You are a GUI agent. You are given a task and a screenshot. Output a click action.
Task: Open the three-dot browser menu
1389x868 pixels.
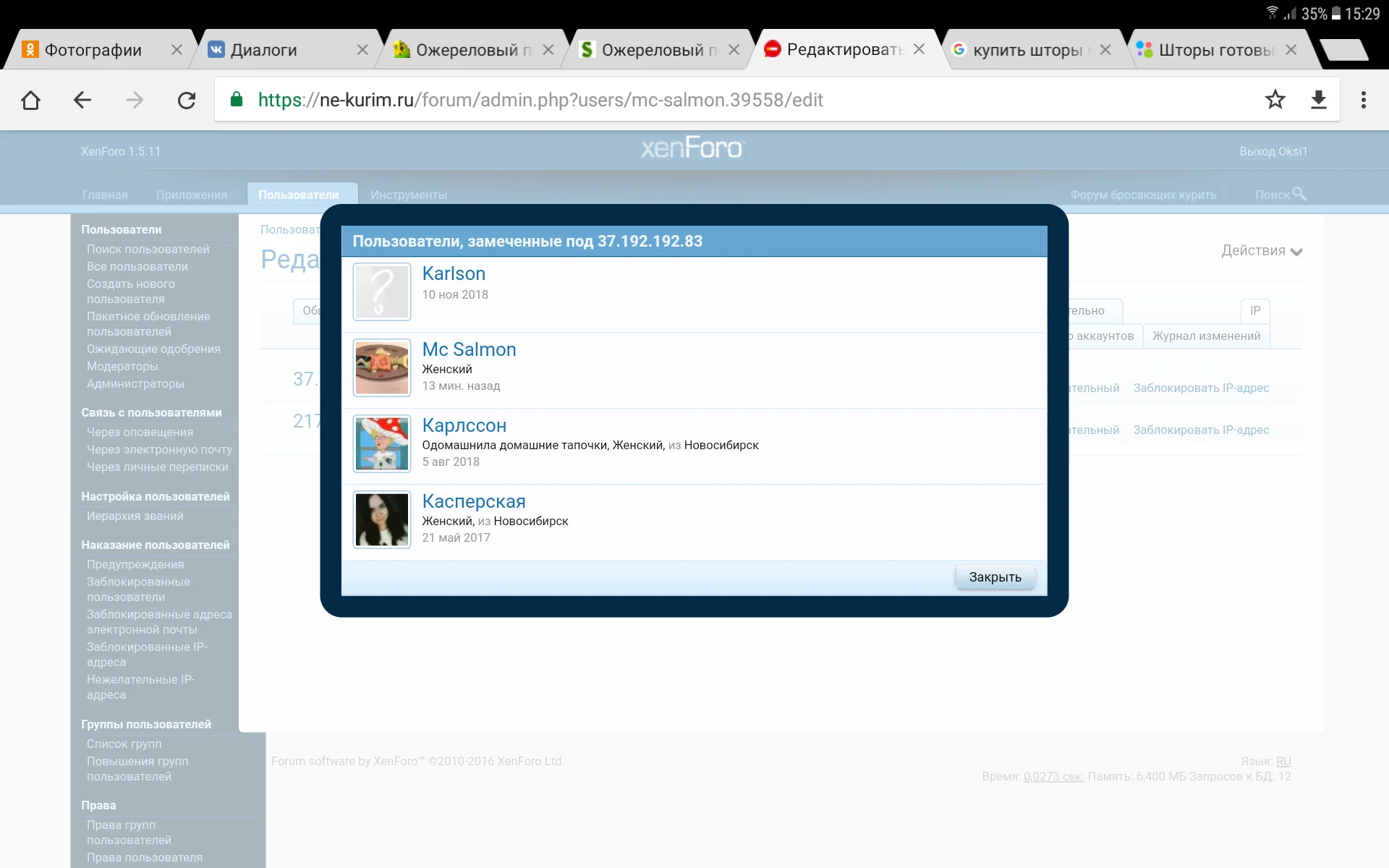pos(1363,100)
